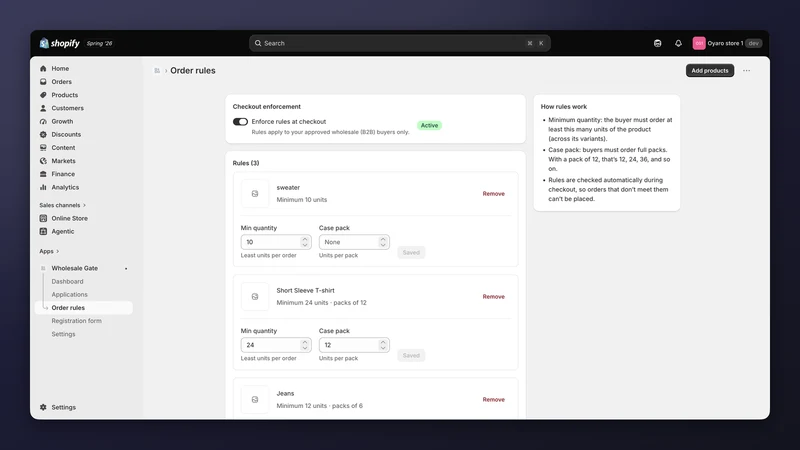This screenshot has width=800, height=450.
Task: Select Growth in the sidebar
Action: [x=62, y=121]
